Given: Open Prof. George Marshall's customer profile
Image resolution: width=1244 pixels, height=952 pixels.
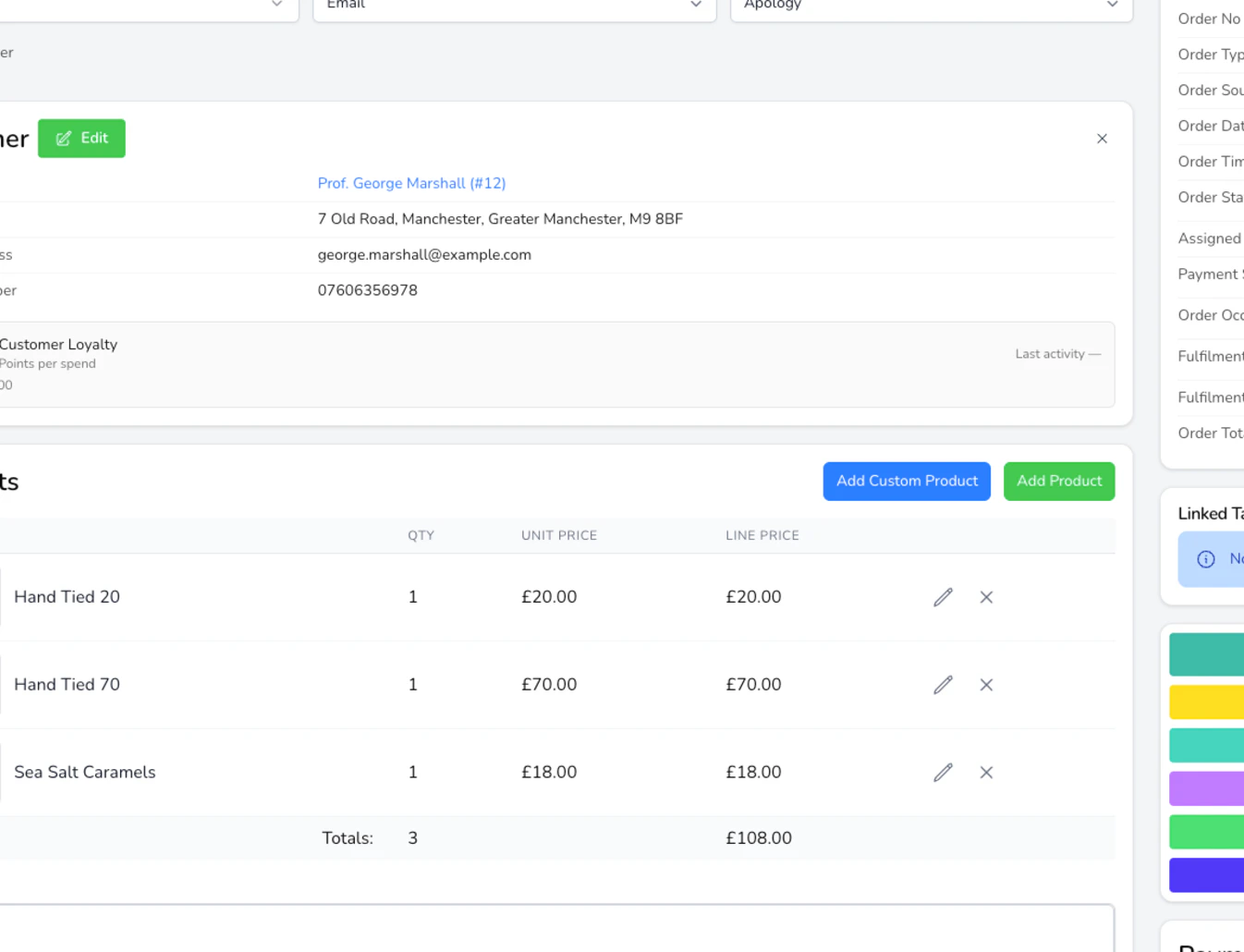Looking at the screenshot, I should (411, 183).
